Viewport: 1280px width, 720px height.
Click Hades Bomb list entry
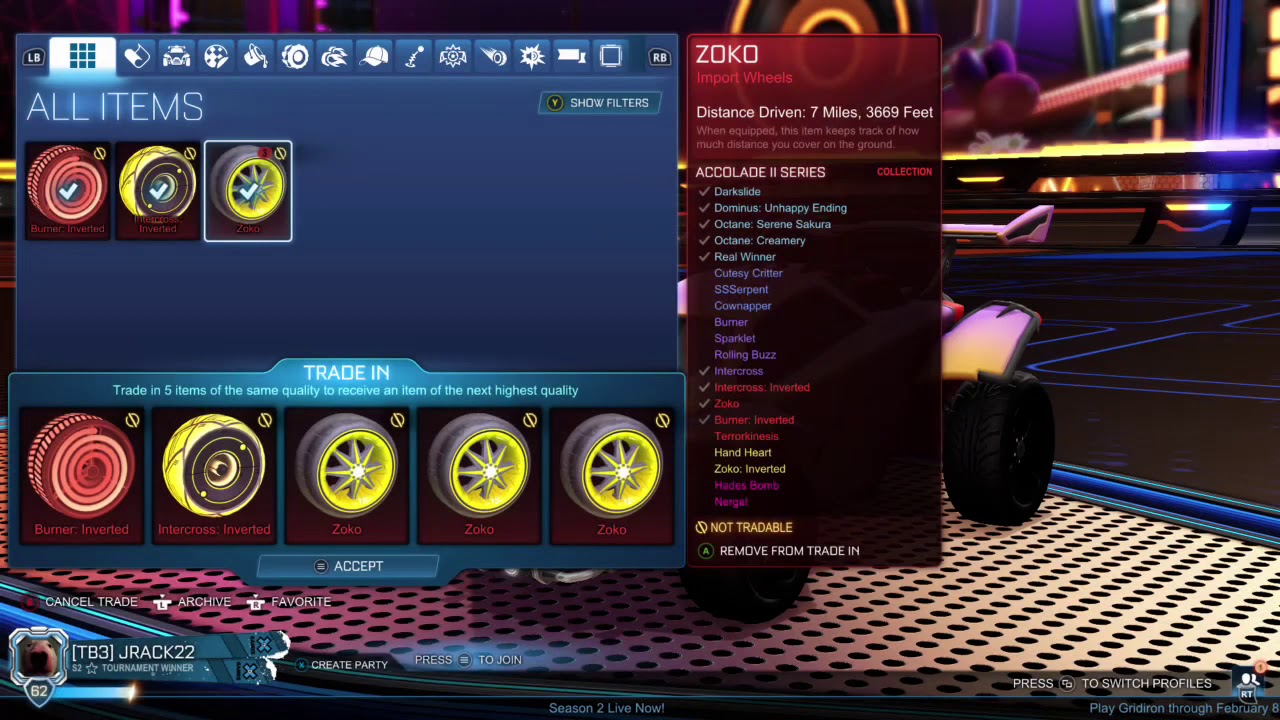(746, 486)
